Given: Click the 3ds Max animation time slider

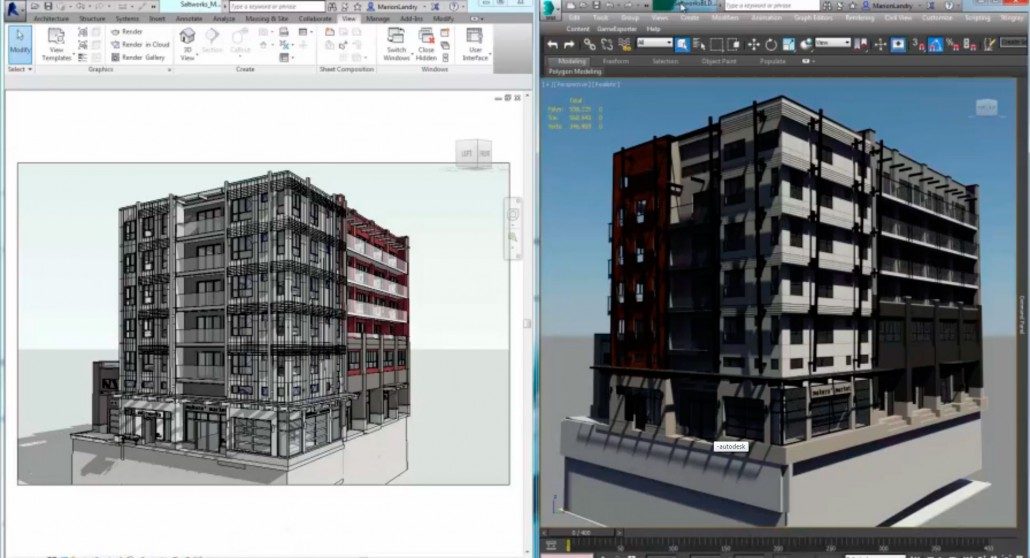Looking at the screenshot, I should coord(578,532).
